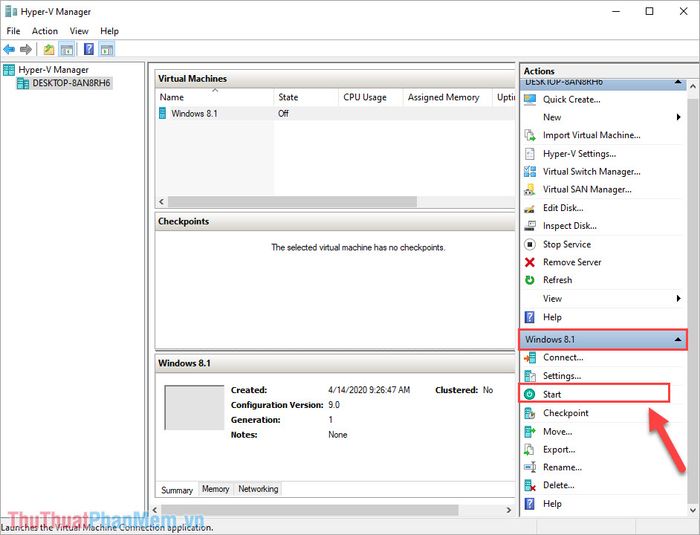Click the Inspect Disk icon
The height and width of the screenshot is (535, 700).
tap(530, 226)
